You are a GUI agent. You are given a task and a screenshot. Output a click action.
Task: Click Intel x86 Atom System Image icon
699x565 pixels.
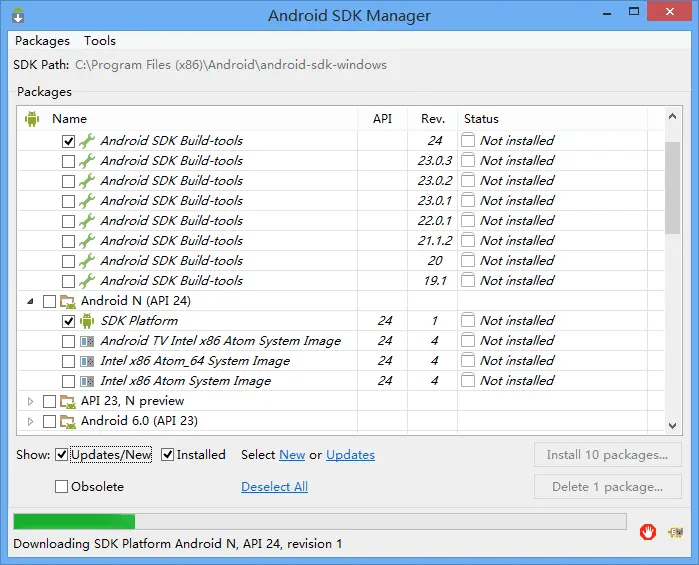click(87, 381)
